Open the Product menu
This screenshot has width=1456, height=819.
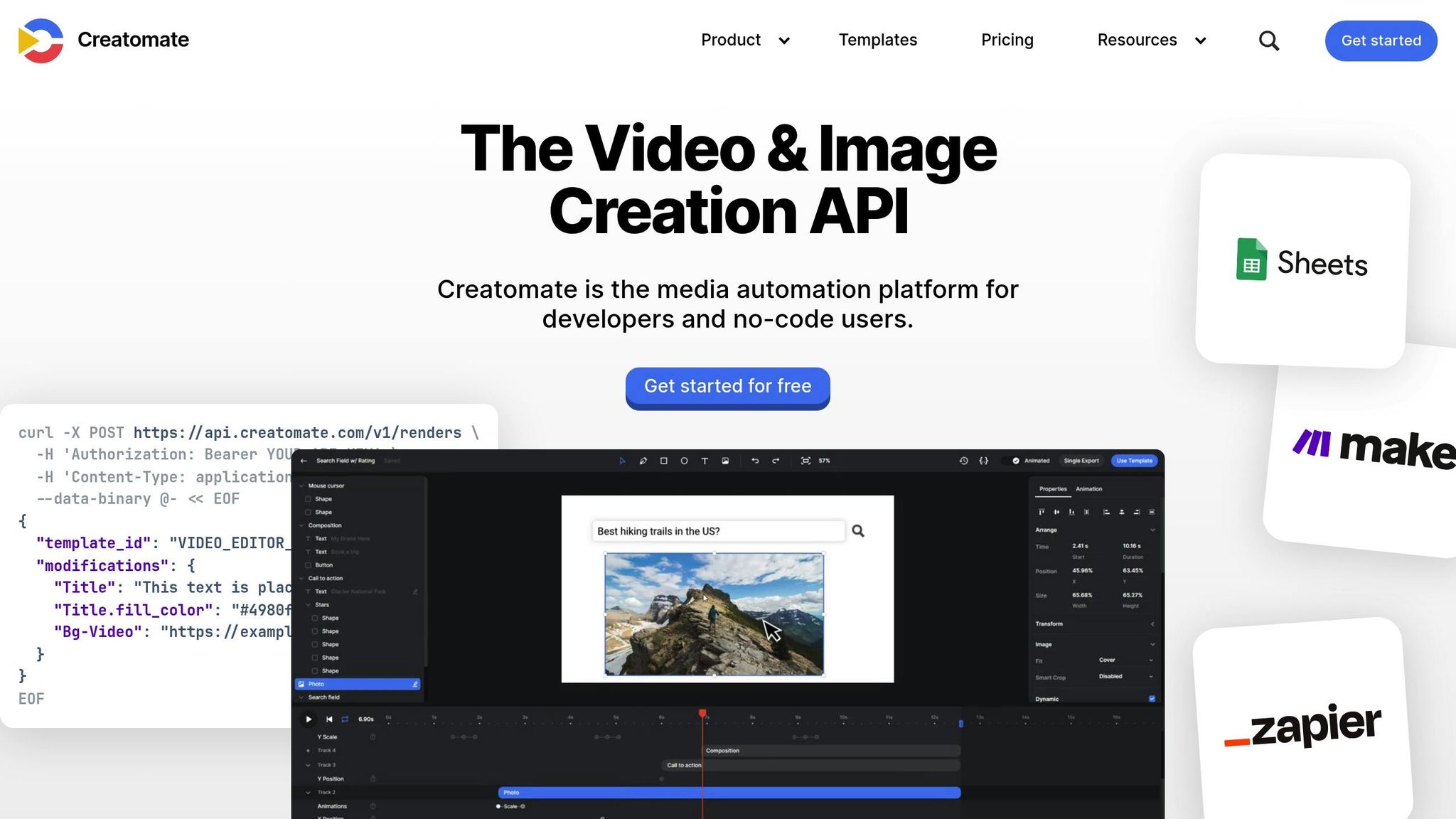point(744,41)
